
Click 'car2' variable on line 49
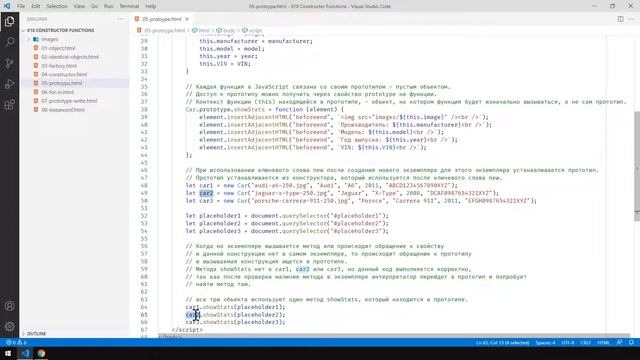206,193
